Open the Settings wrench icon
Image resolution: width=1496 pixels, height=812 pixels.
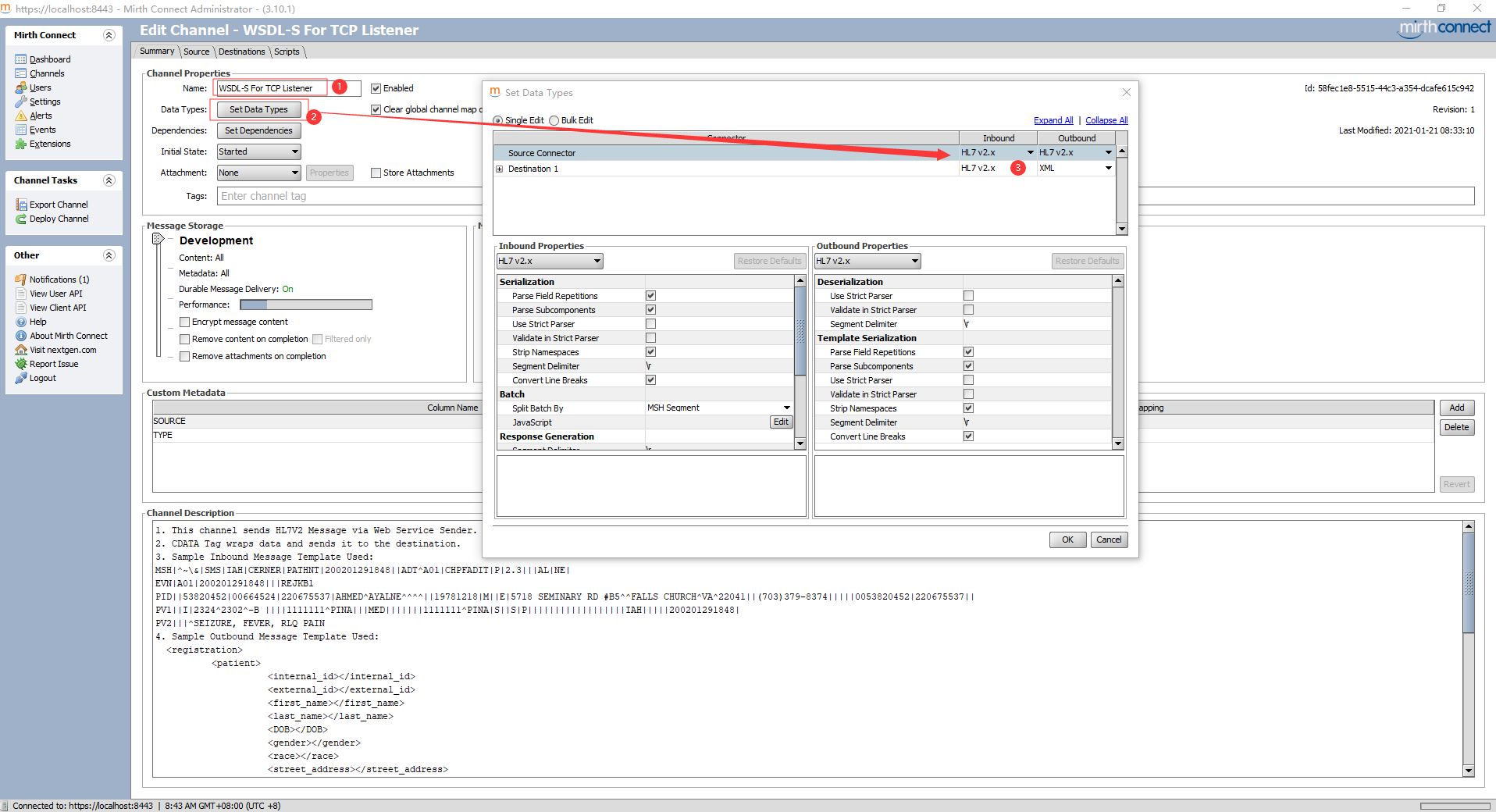point(21,101)
